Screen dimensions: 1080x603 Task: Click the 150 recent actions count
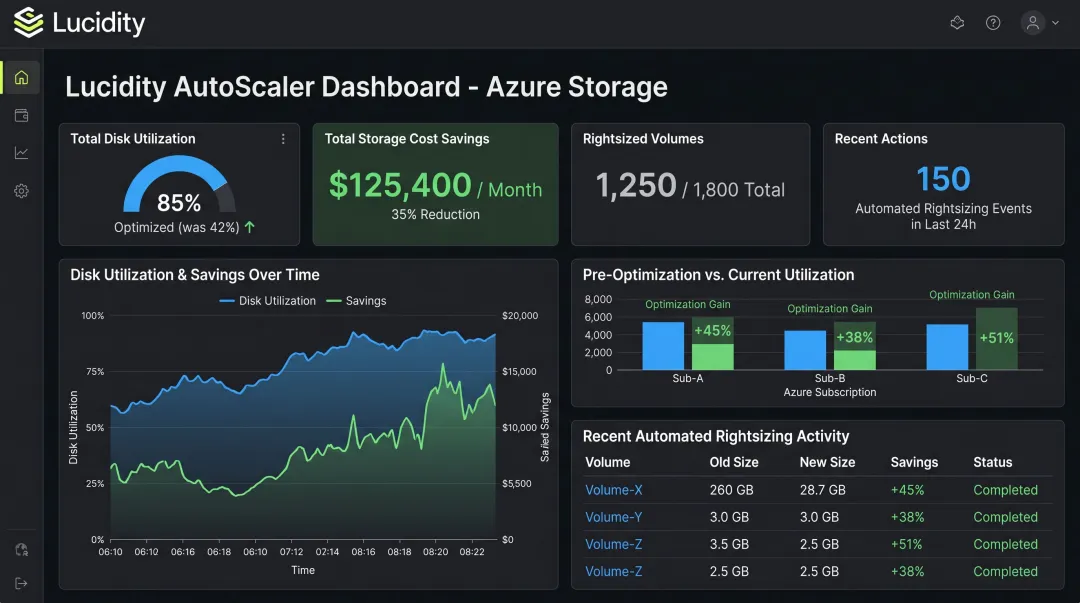(943, 179)
